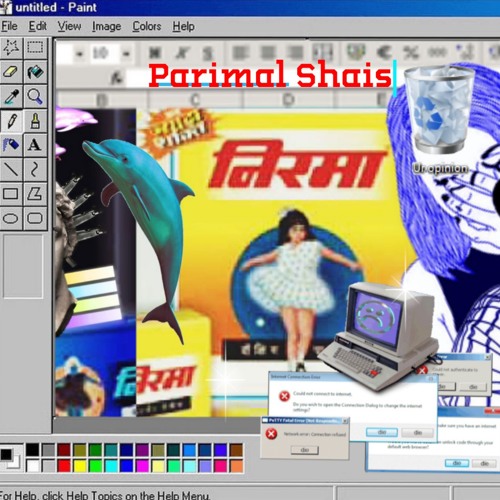Pick the Fill With Color bucket tool
The image size is (500, 500).
[35, 71]
